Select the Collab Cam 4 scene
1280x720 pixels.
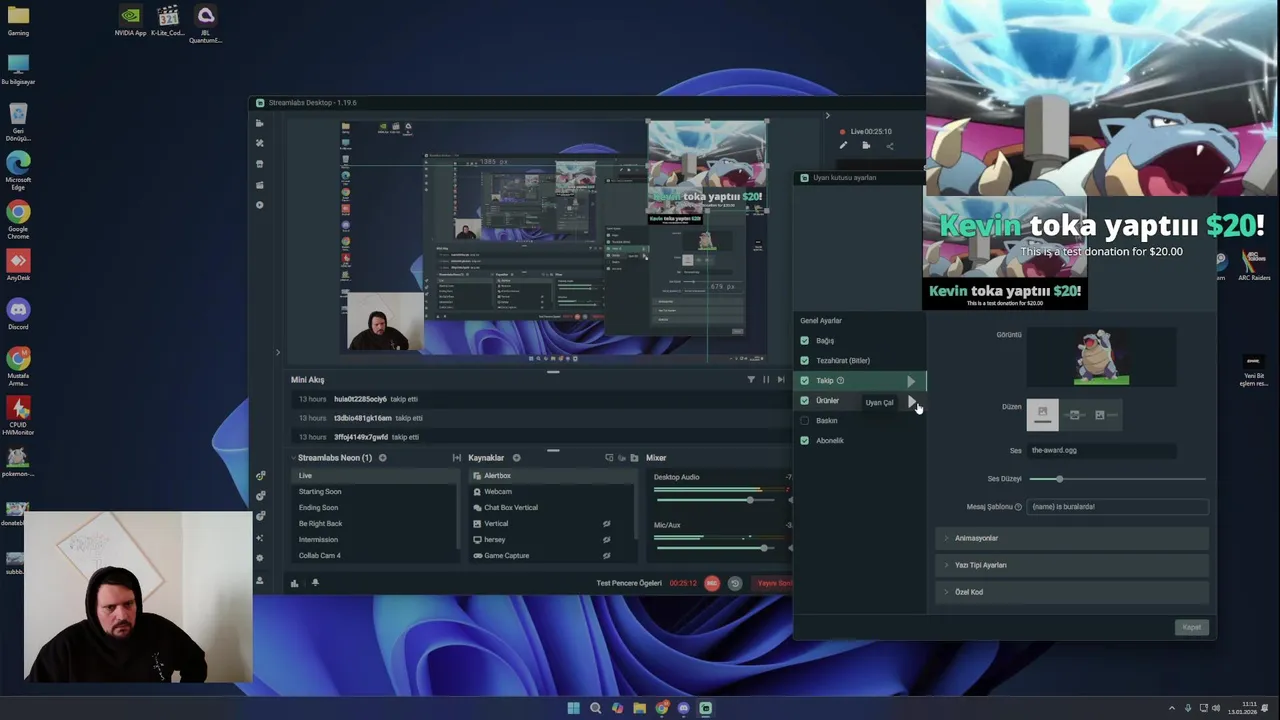(x=375, y=556)
